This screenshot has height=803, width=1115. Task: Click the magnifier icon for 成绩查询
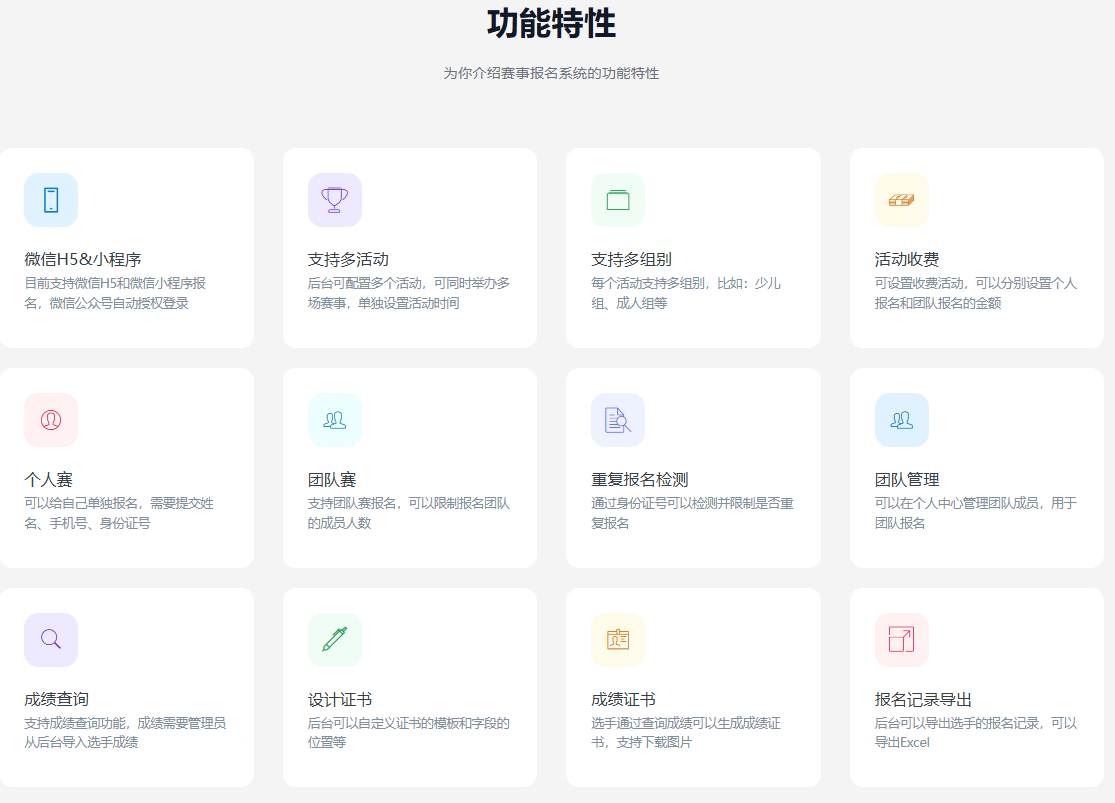point(50,639)
